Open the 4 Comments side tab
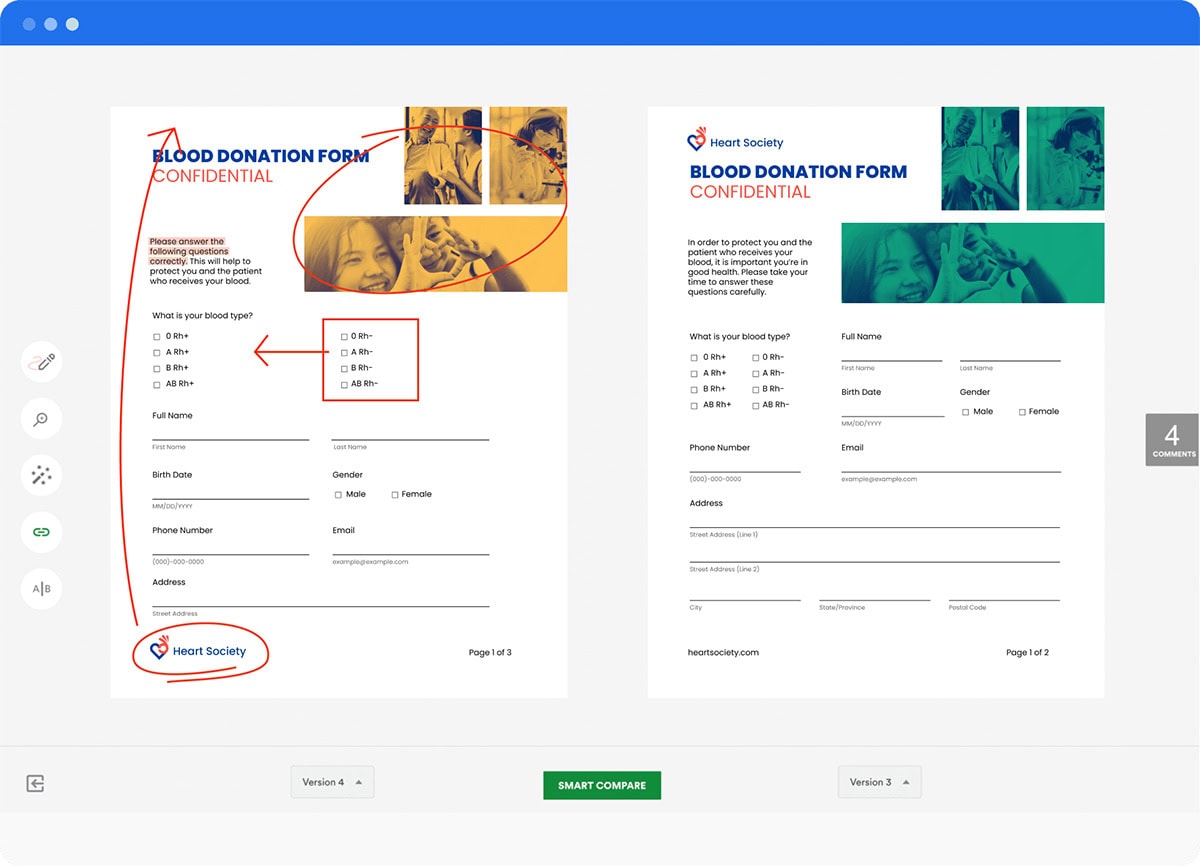 tap(1172, 439)
